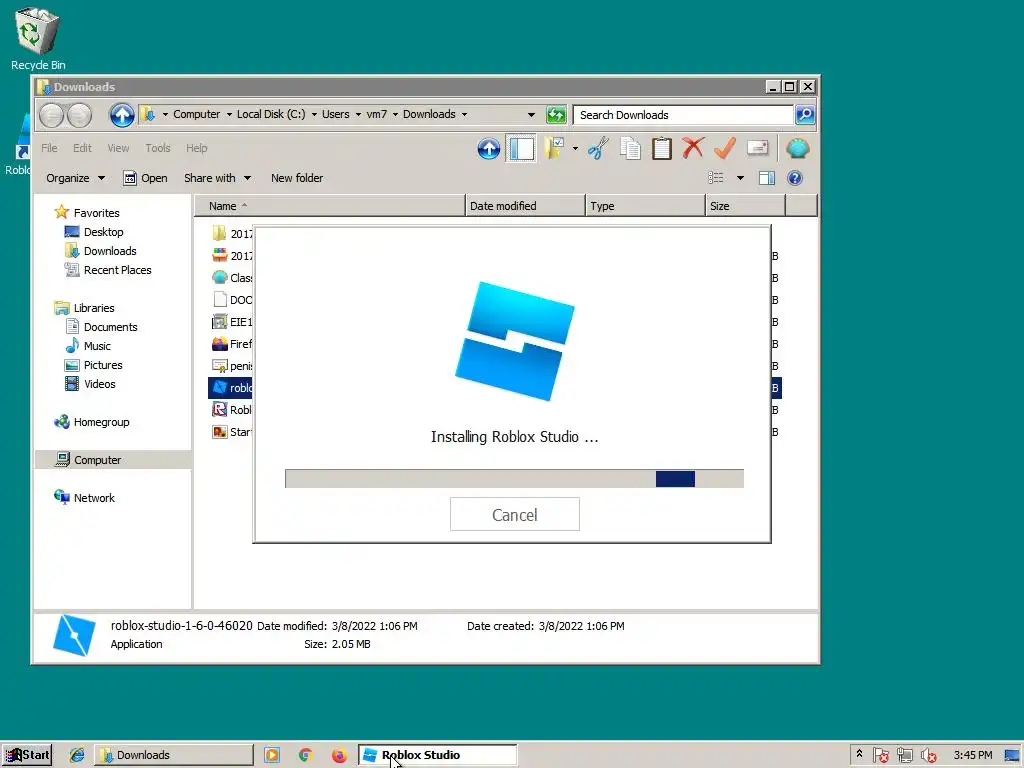1024x768 pixels.
Task: Refresh the Downloads folder view
Action: tap(556, 115)
